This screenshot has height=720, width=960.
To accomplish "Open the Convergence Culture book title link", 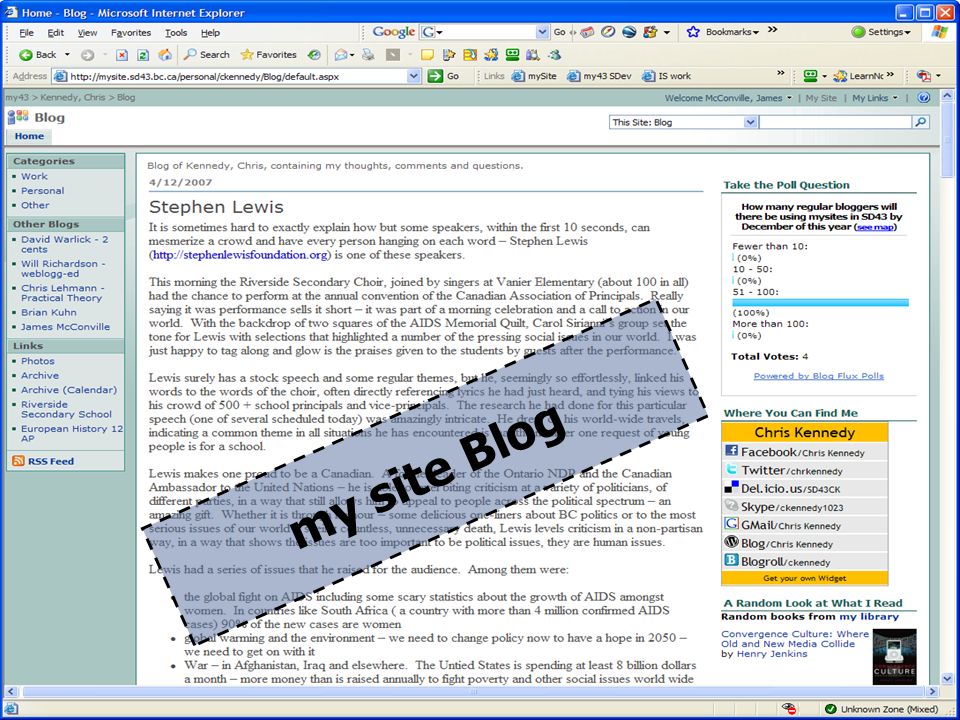I will coord(795,639).
